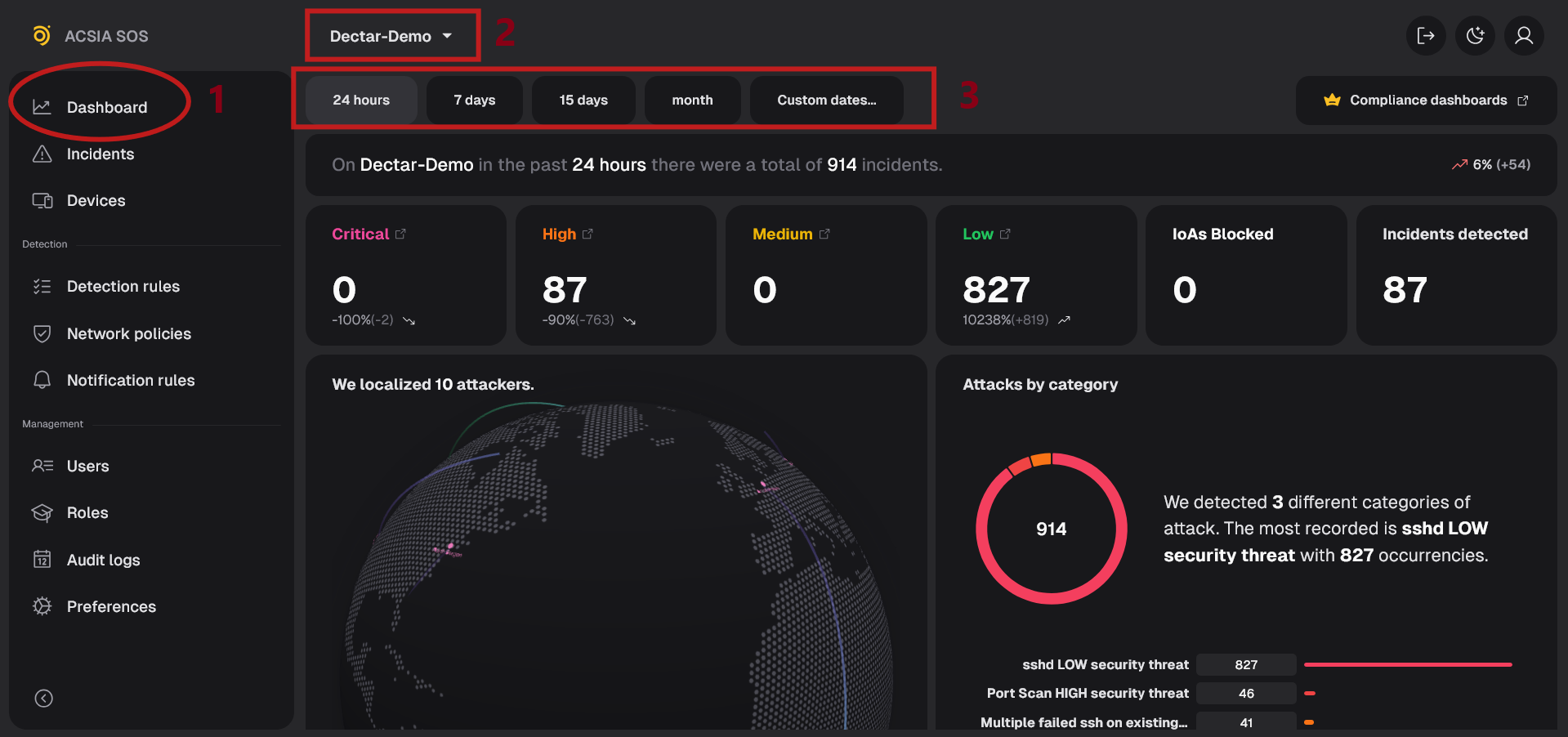This screenshot has width=1568, height=737.
Task: Click the Roles graduation cap icon
Action: tap(42, 512)
